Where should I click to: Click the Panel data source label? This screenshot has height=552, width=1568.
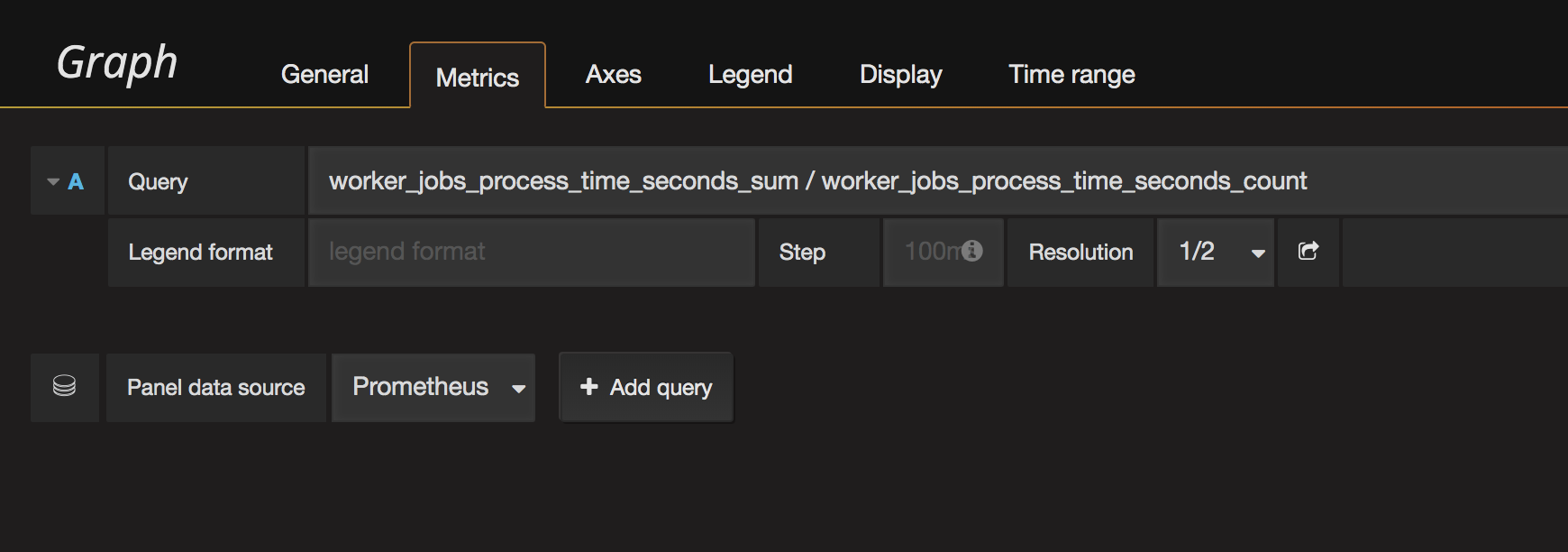pos(216,387)
